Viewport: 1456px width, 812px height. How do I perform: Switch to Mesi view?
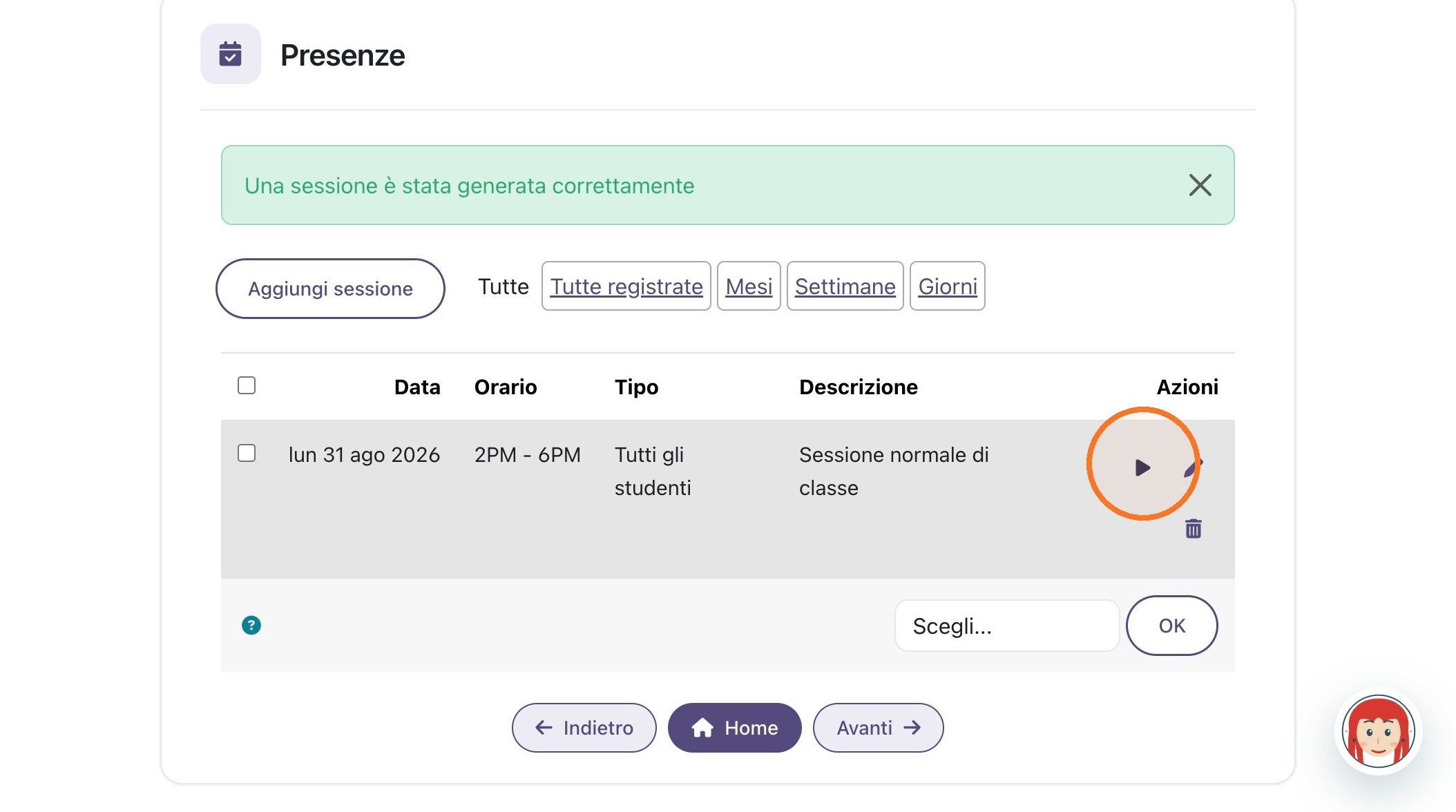coord(749,286)
